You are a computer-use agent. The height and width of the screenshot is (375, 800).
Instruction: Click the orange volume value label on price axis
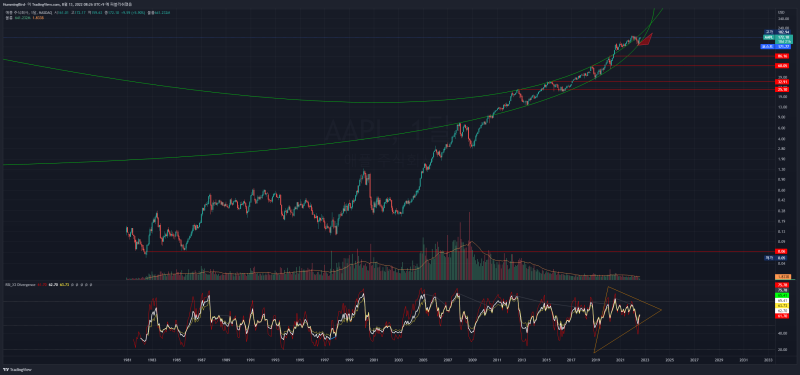coord(782,277)
